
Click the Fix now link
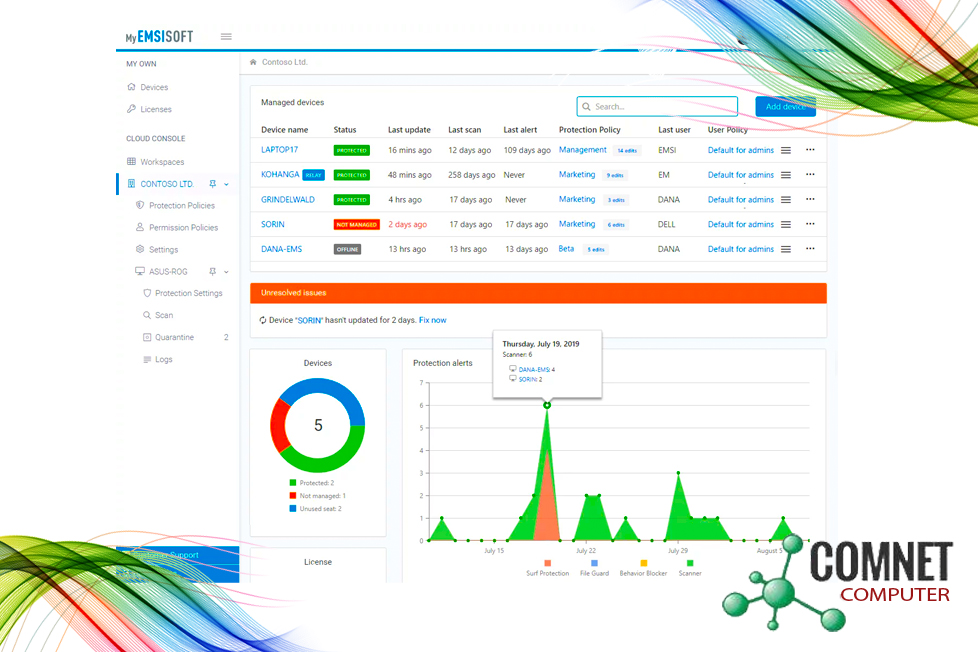coord(433,320)
